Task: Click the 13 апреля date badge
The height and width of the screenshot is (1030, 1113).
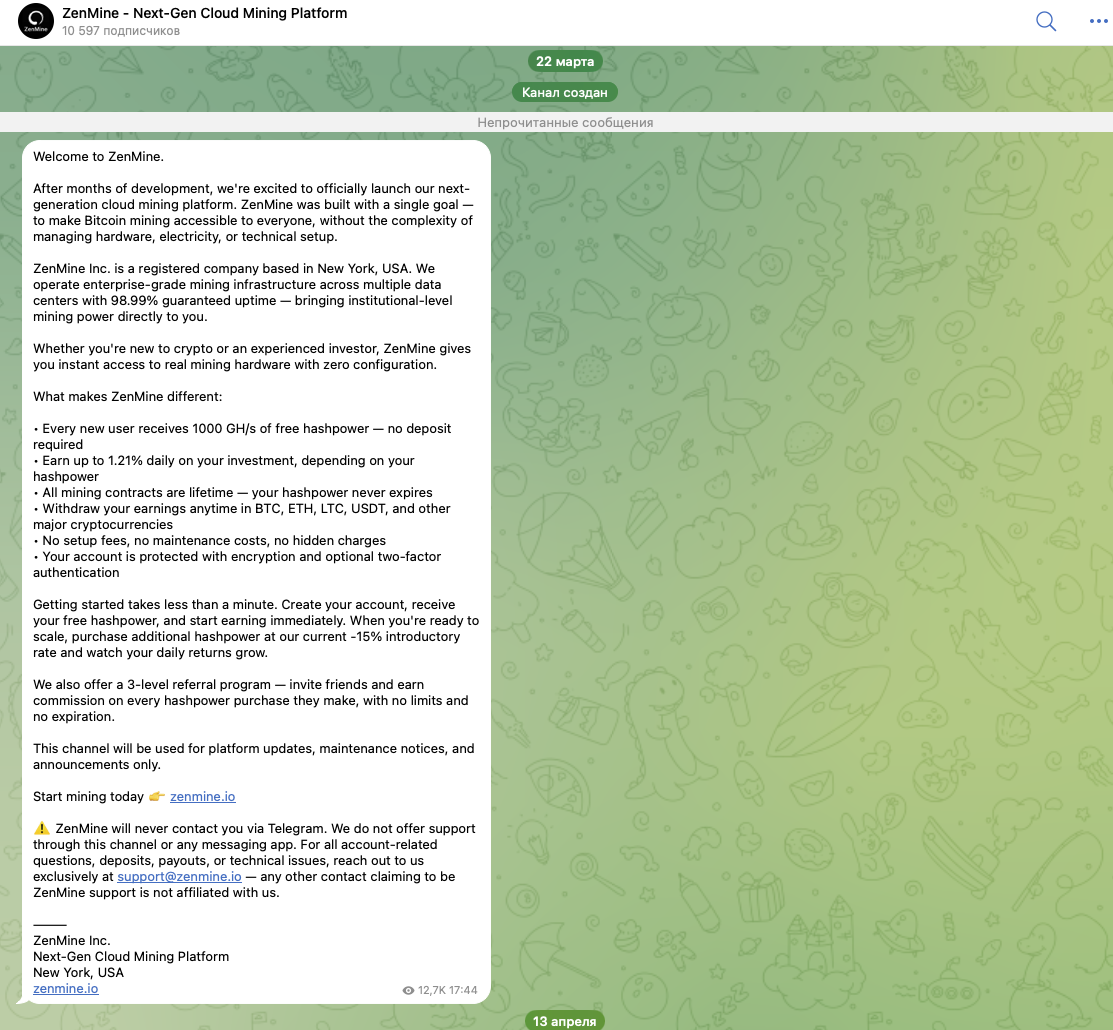Action: coord(565,1021)
